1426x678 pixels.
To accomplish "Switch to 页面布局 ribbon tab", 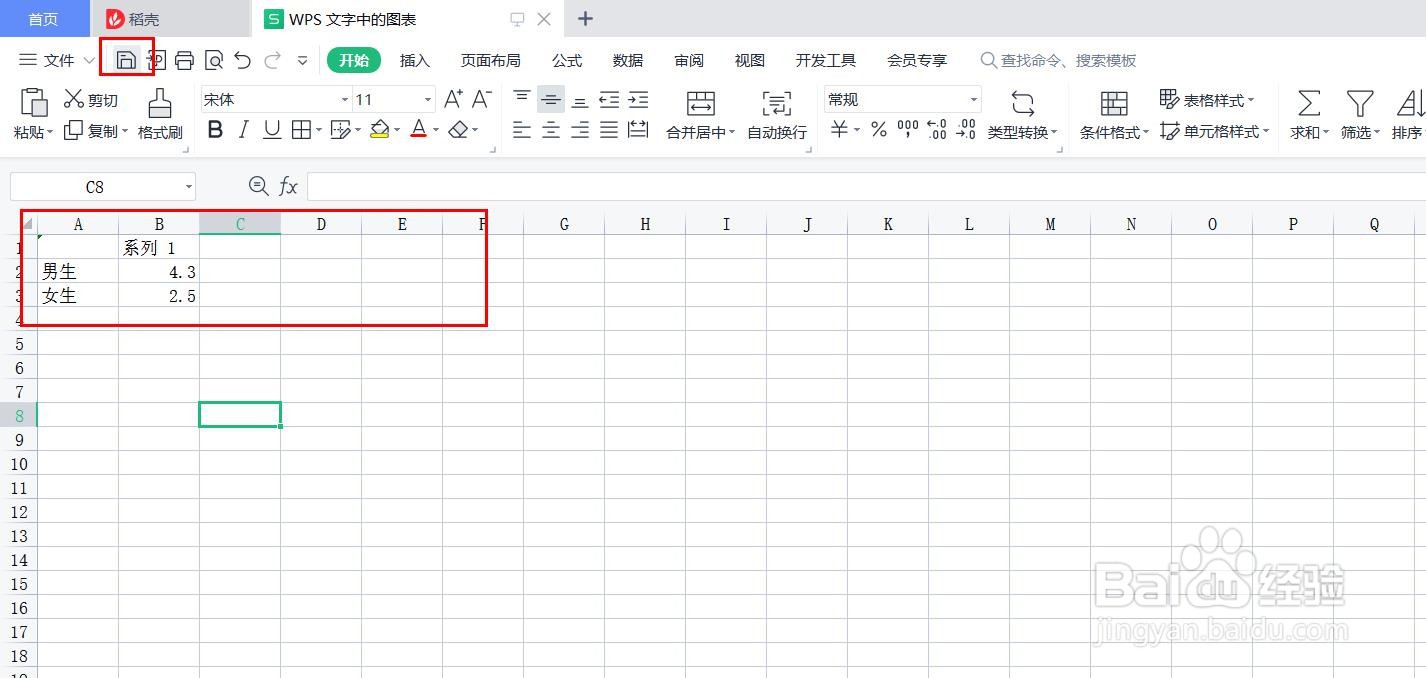I will tap(490, 61).
